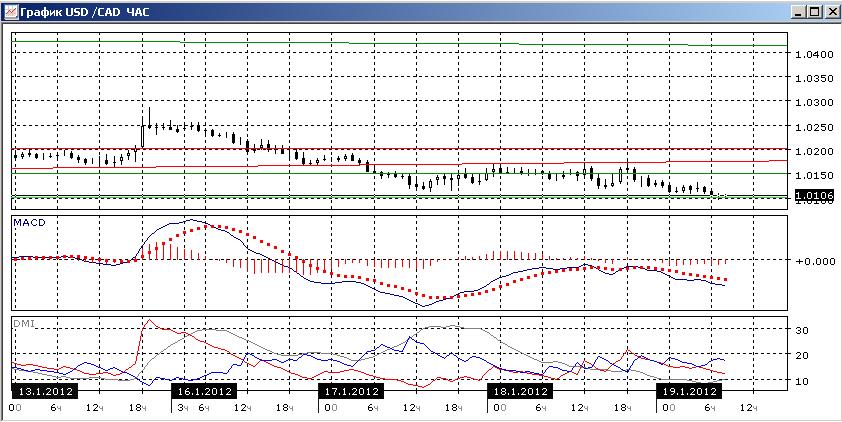Minimize the USD/CAD chart window

(x=797, y=12)
